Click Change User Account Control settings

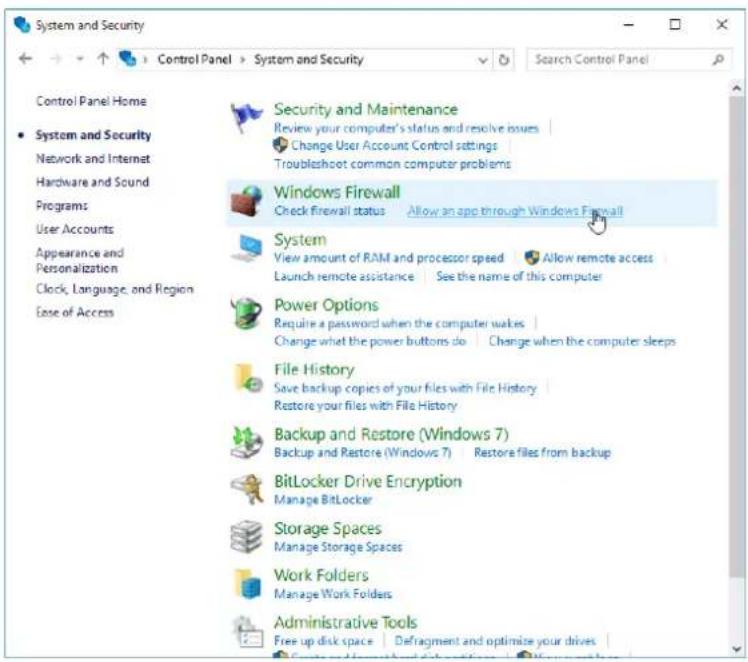[x=394, y=145]
